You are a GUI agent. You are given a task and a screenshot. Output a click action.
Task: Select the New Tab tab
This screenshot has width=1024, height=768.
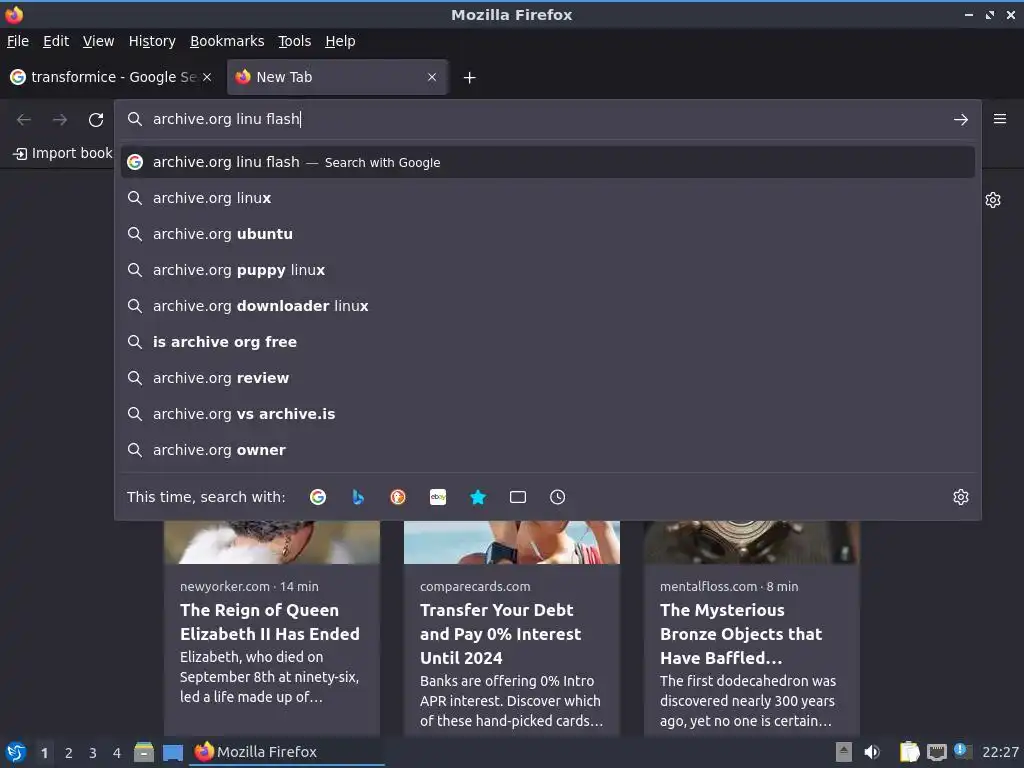[x=337, y=77]
